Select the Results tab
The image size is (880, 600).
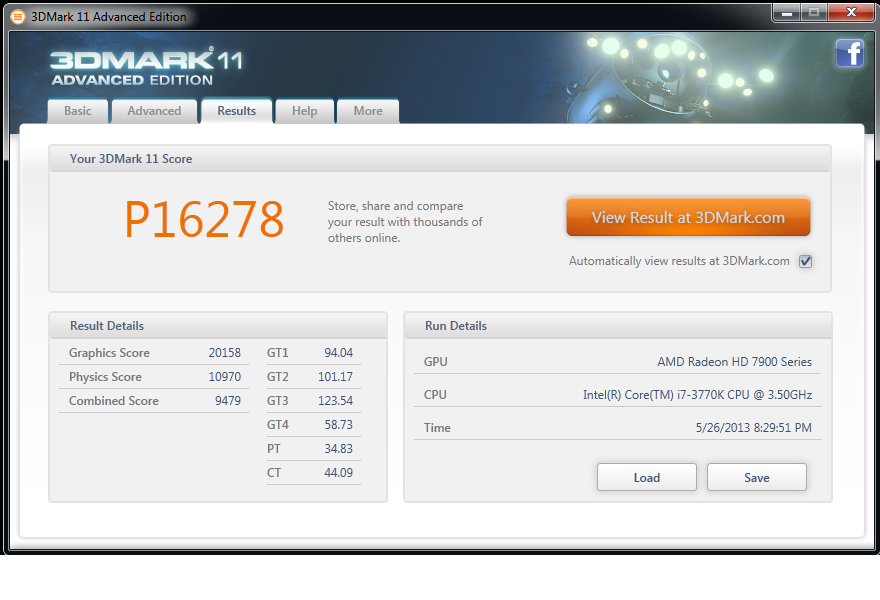[x=236, y=111]
